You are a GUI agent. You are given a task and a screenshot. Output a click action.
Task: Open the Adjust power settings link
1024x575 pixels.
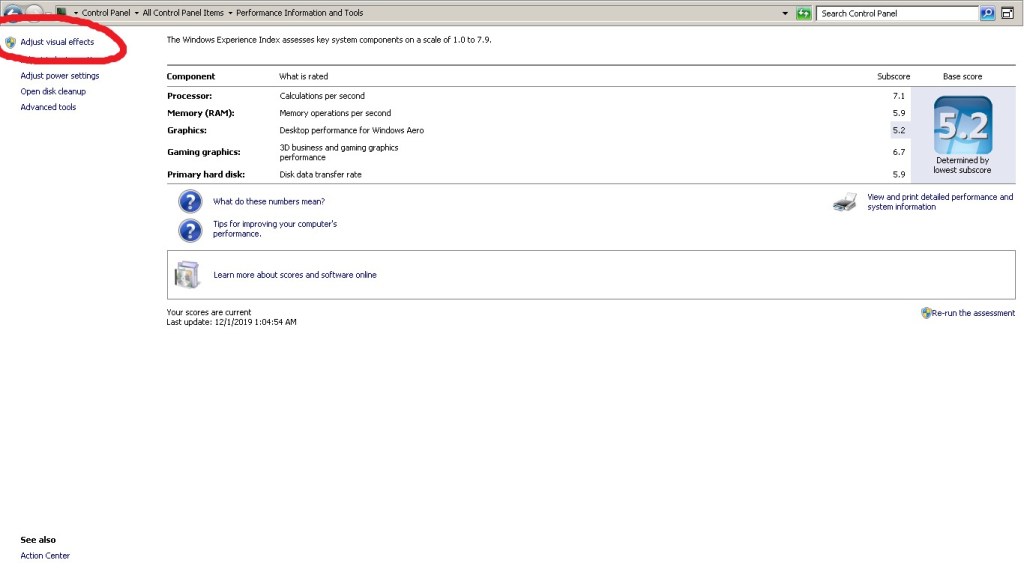60,76
